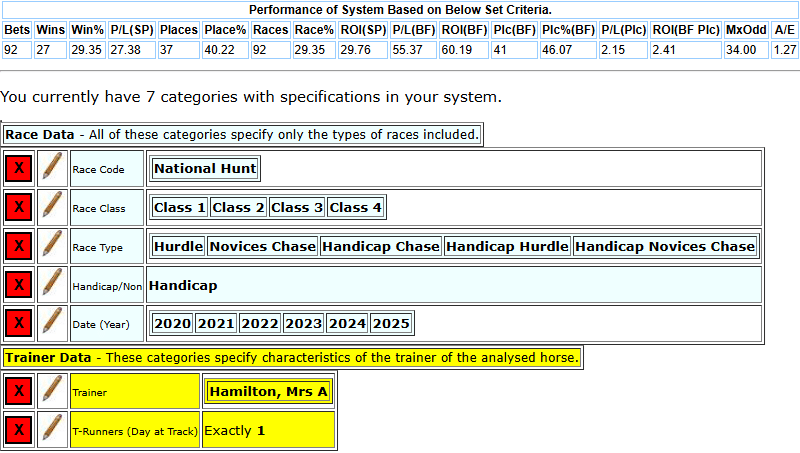Remove T-Runners (Day at Track) with red X

[x=19, y=430]
